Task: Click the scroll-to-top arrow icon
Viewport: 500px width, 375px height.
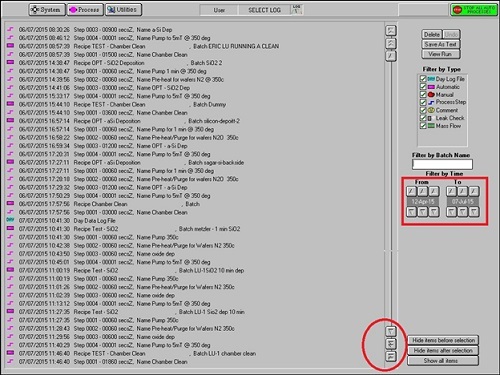Action: pos(391,31)
